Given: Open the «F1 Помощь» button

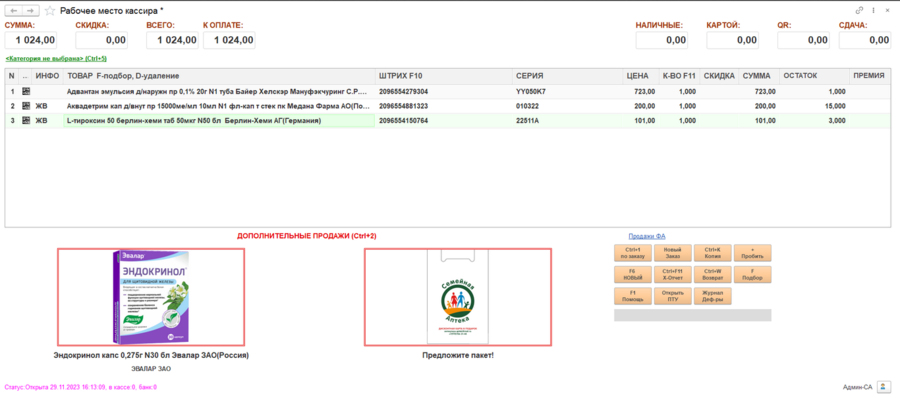Looking at the screenshot, I should (632, 296).
